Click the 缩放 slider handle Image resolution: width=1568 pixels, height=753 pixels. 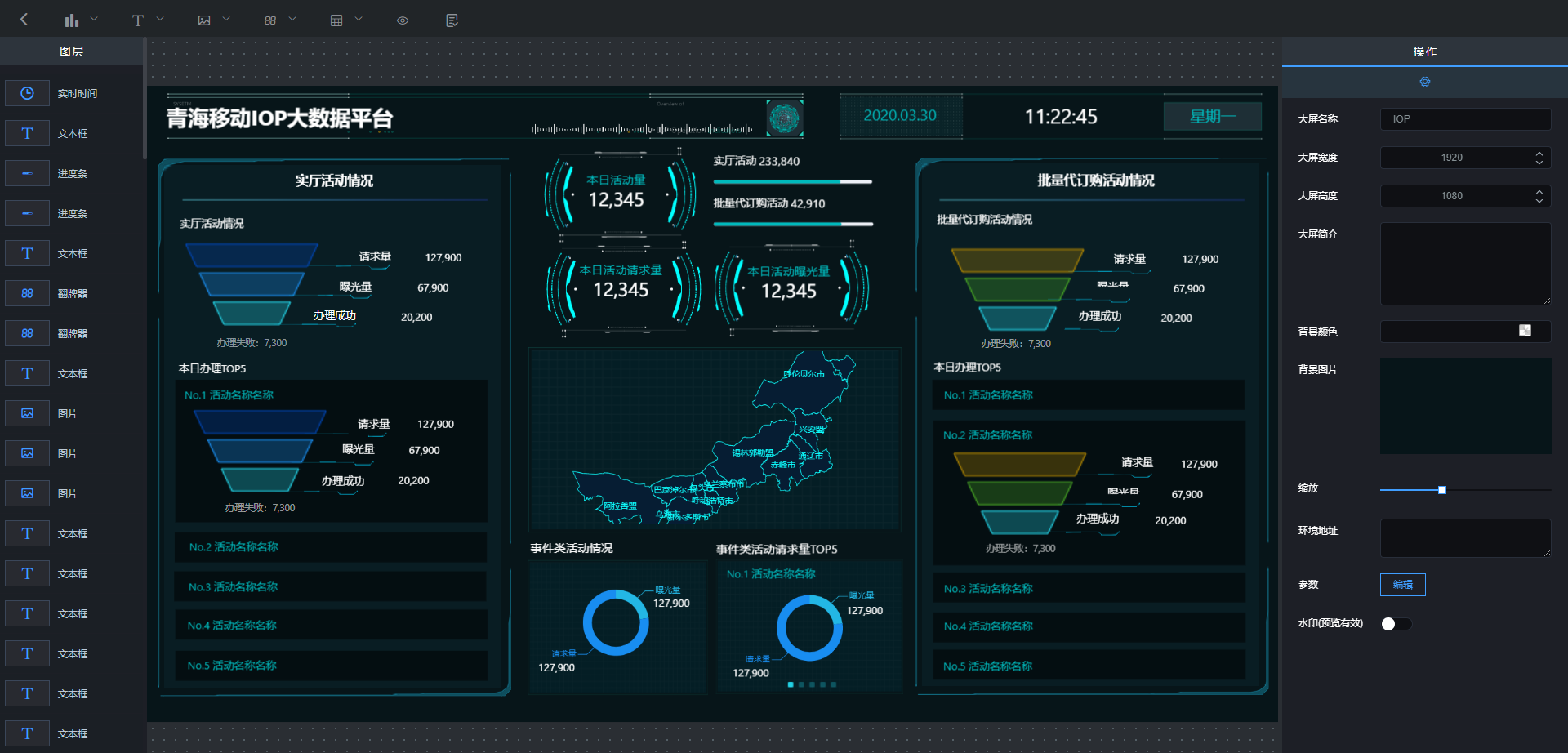[x=1442, y=490]
